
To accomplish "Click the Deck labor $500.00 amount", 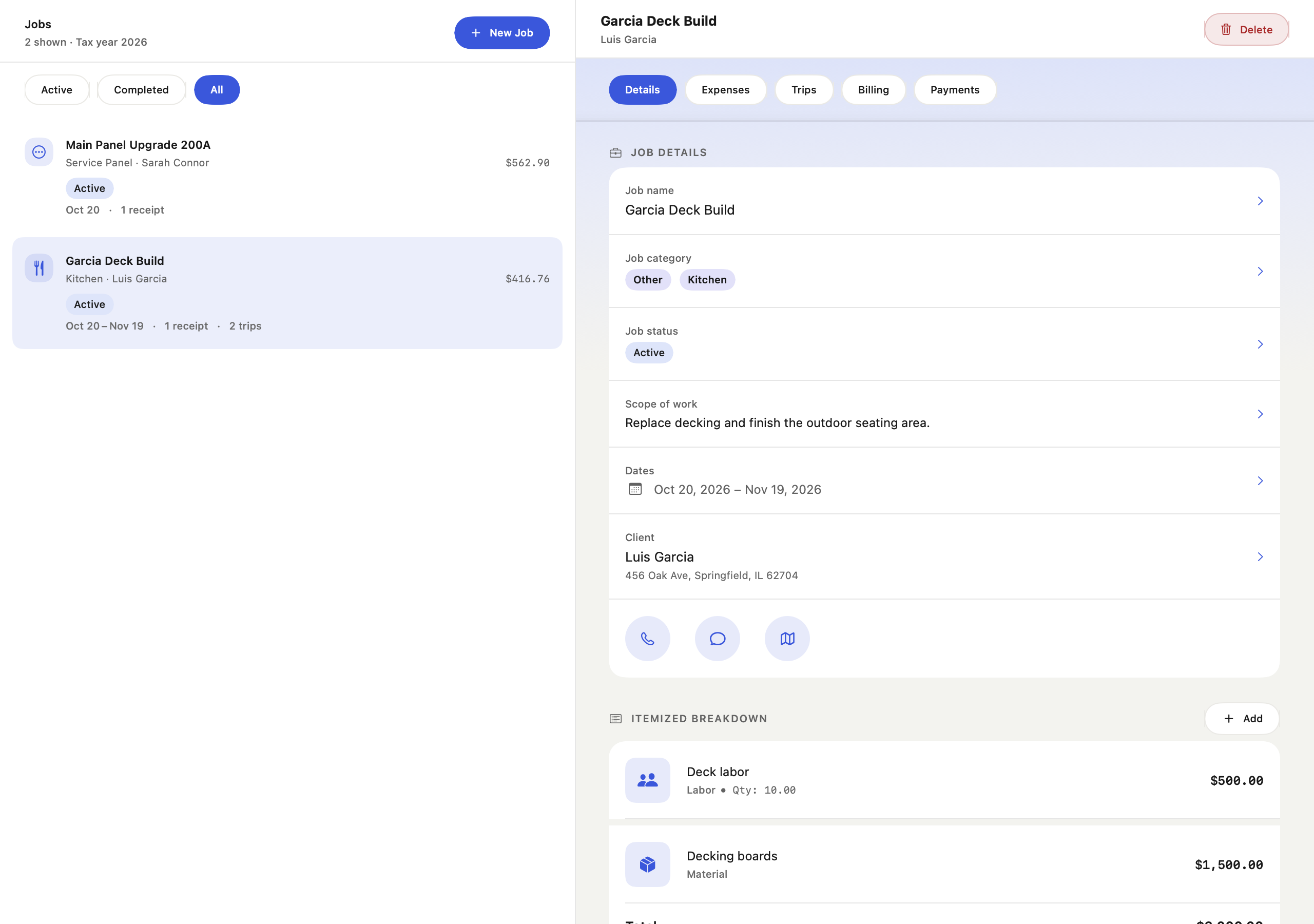I will coord(1236,780).
